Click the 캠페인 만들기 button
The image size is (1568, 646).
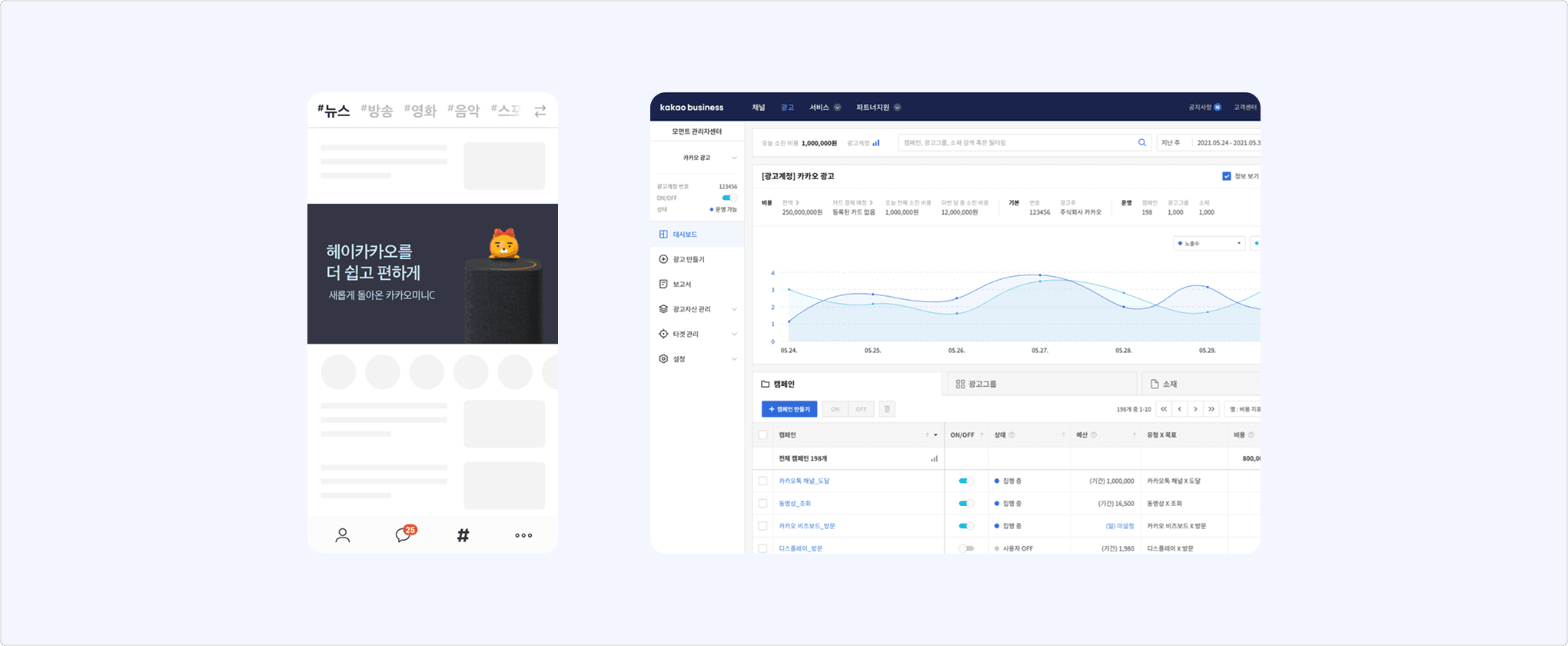789,409
